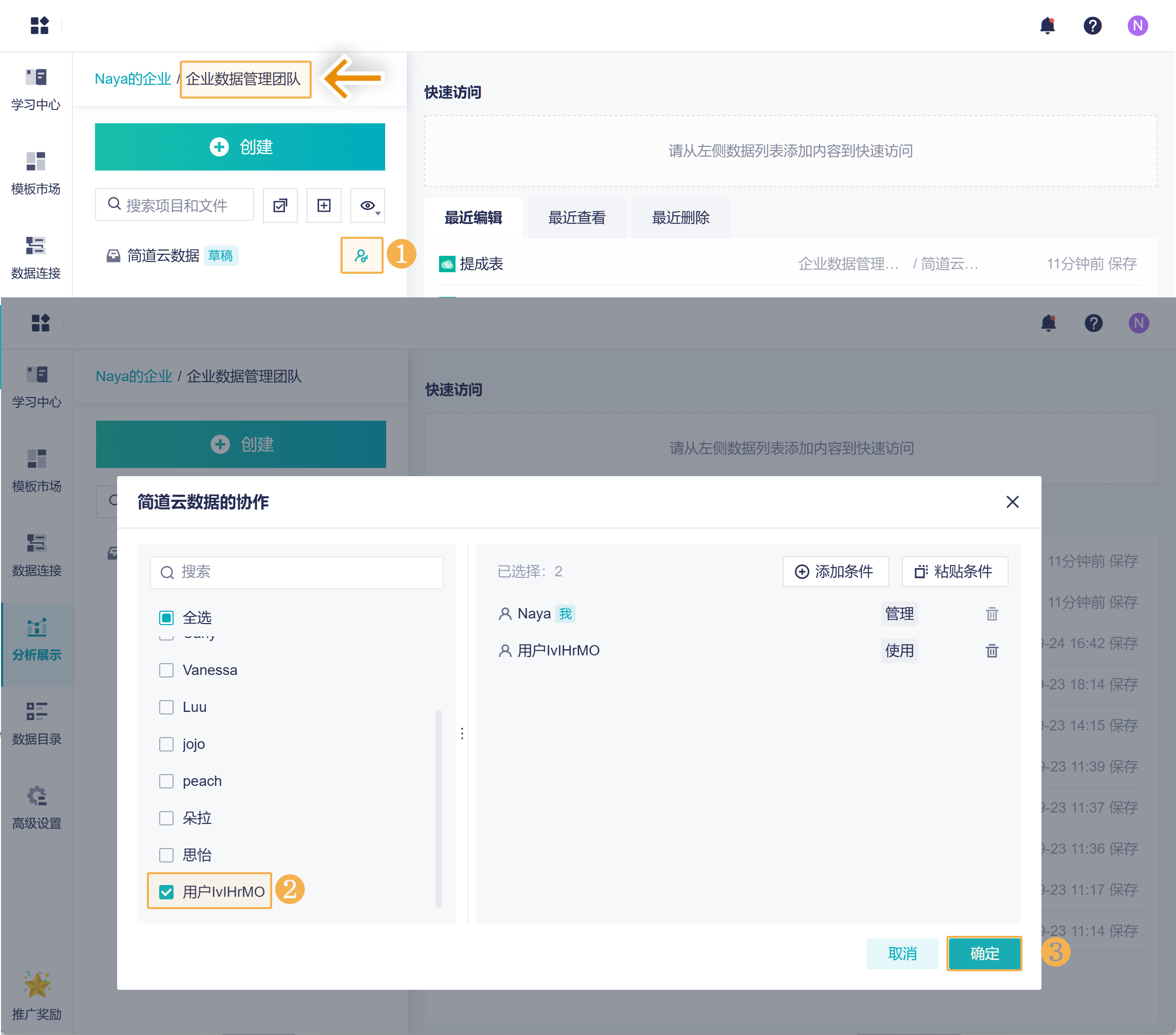
Task: Open 模板市场 in the top sidebar
Action: coord(35,173)
